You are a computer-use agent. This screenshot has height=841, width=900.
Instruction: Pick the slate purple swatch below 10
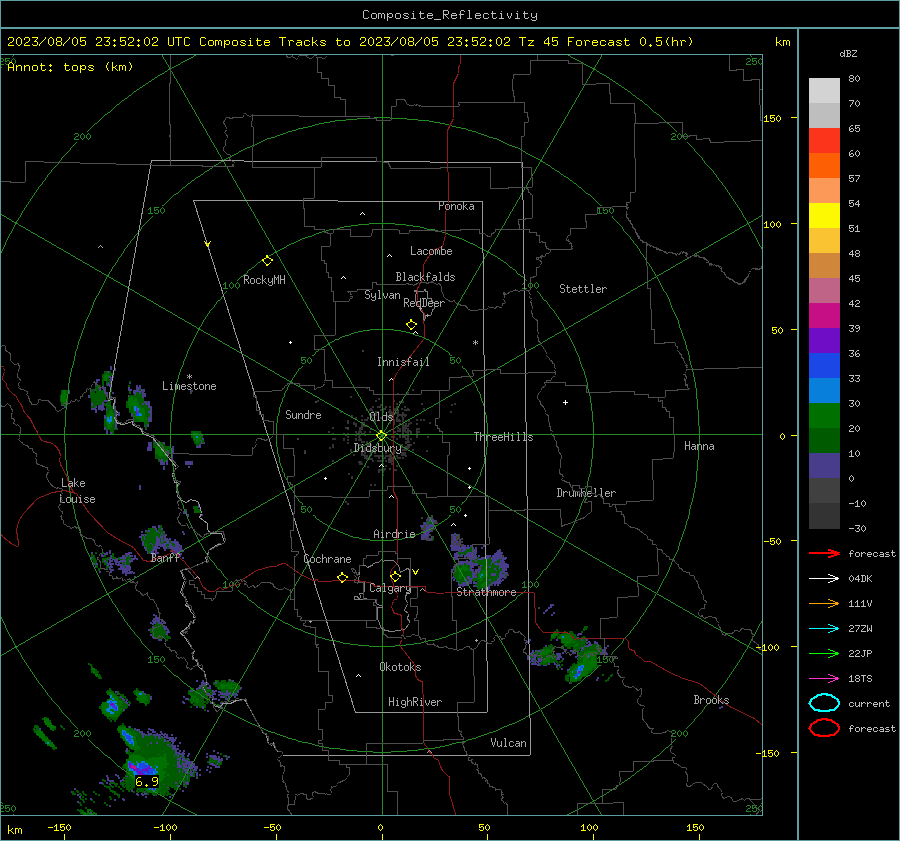(824, 466)
